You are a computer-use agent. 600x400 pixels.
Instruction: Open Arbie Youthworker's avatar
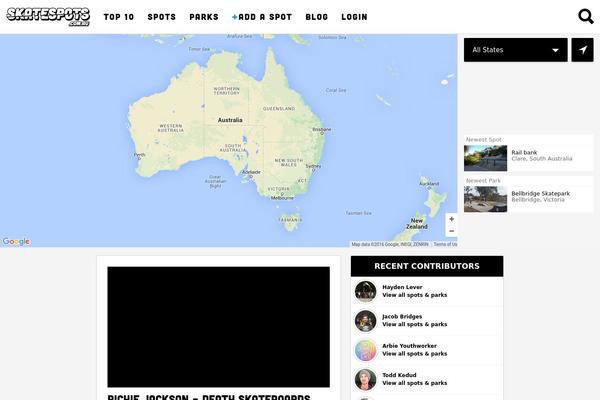pyautogui.click(x=365, y=350)
